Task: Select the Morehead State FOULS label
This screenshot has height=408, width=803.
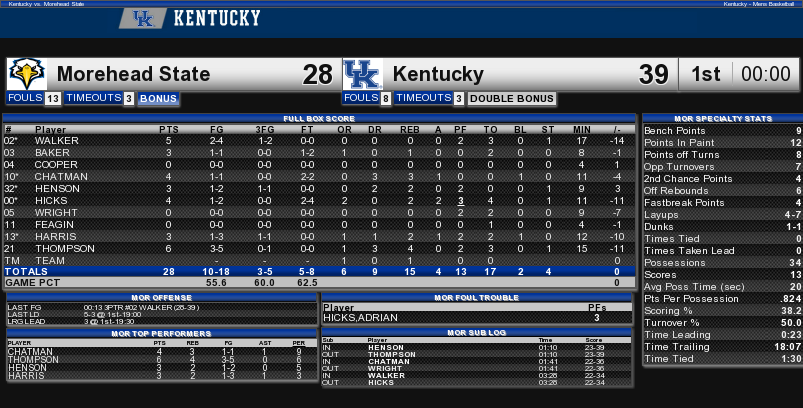Action: (x=25, y=99)
